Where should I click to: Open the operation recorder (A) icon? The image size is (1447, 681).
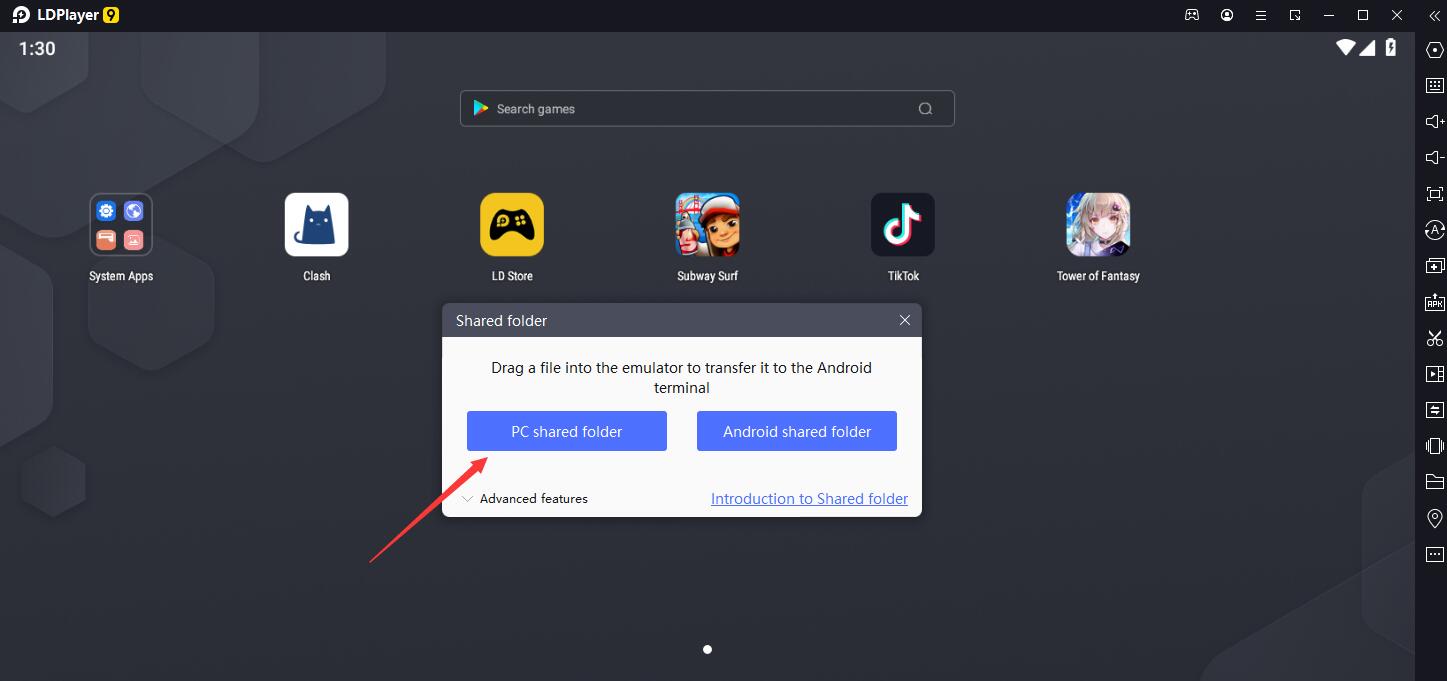(x=1434, y=230)
